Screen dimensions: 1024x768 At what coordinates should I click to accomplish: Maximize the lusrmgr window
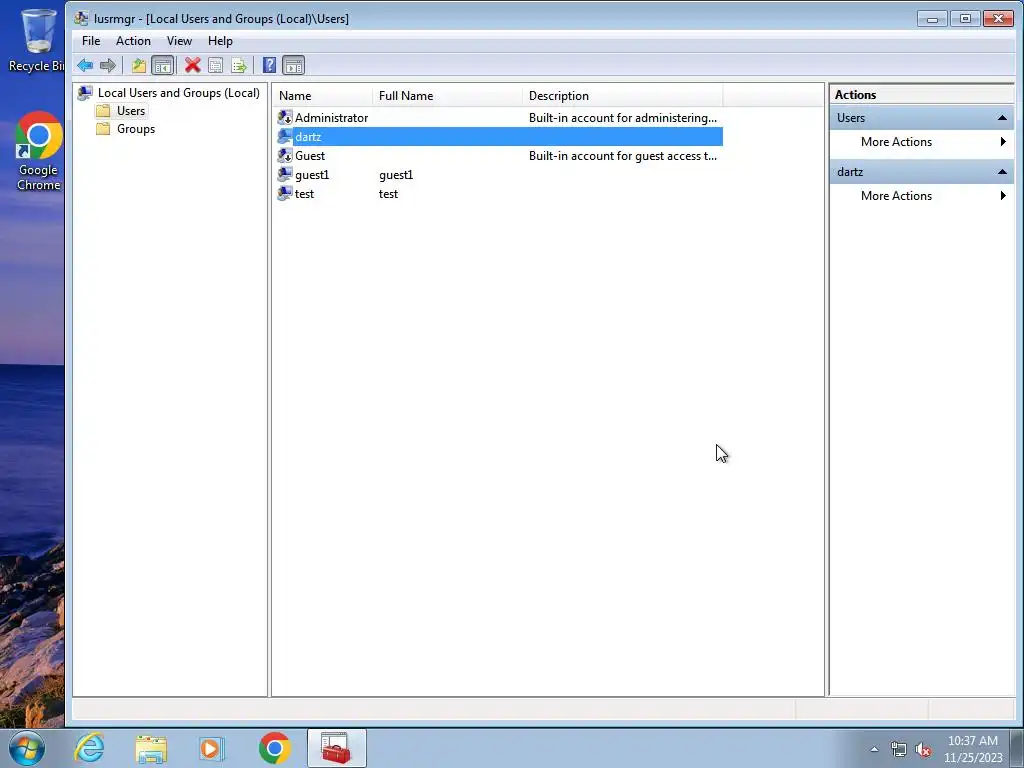click(965, 18)
